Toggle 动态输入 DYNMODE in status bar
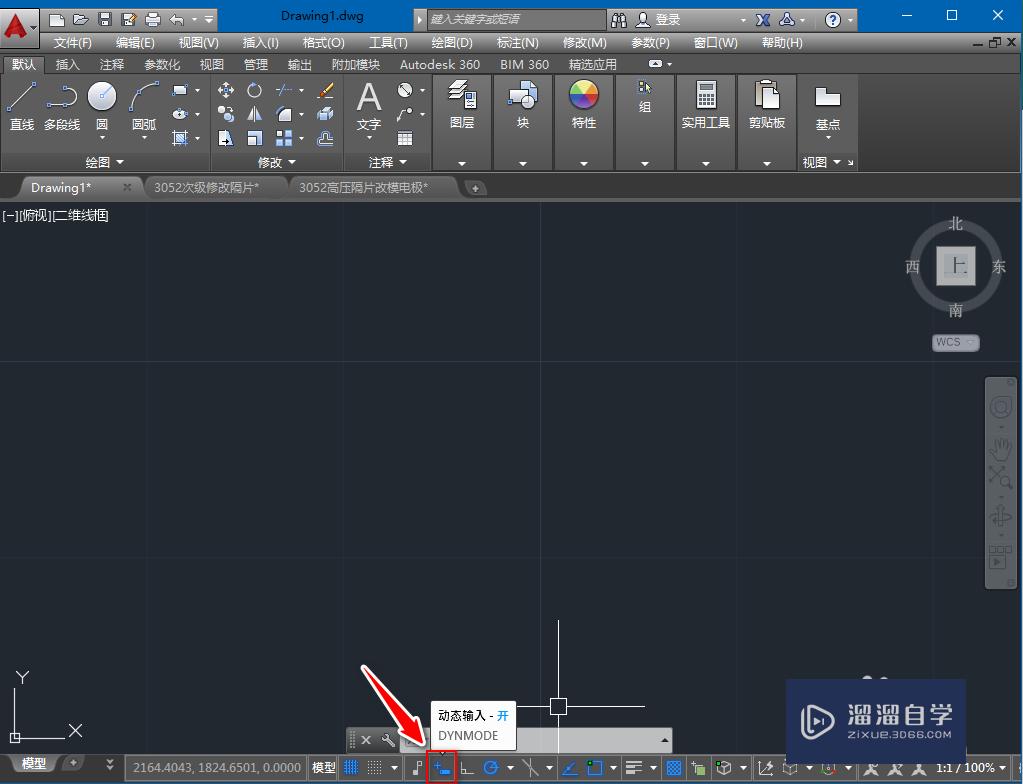 tap(441, 767)
